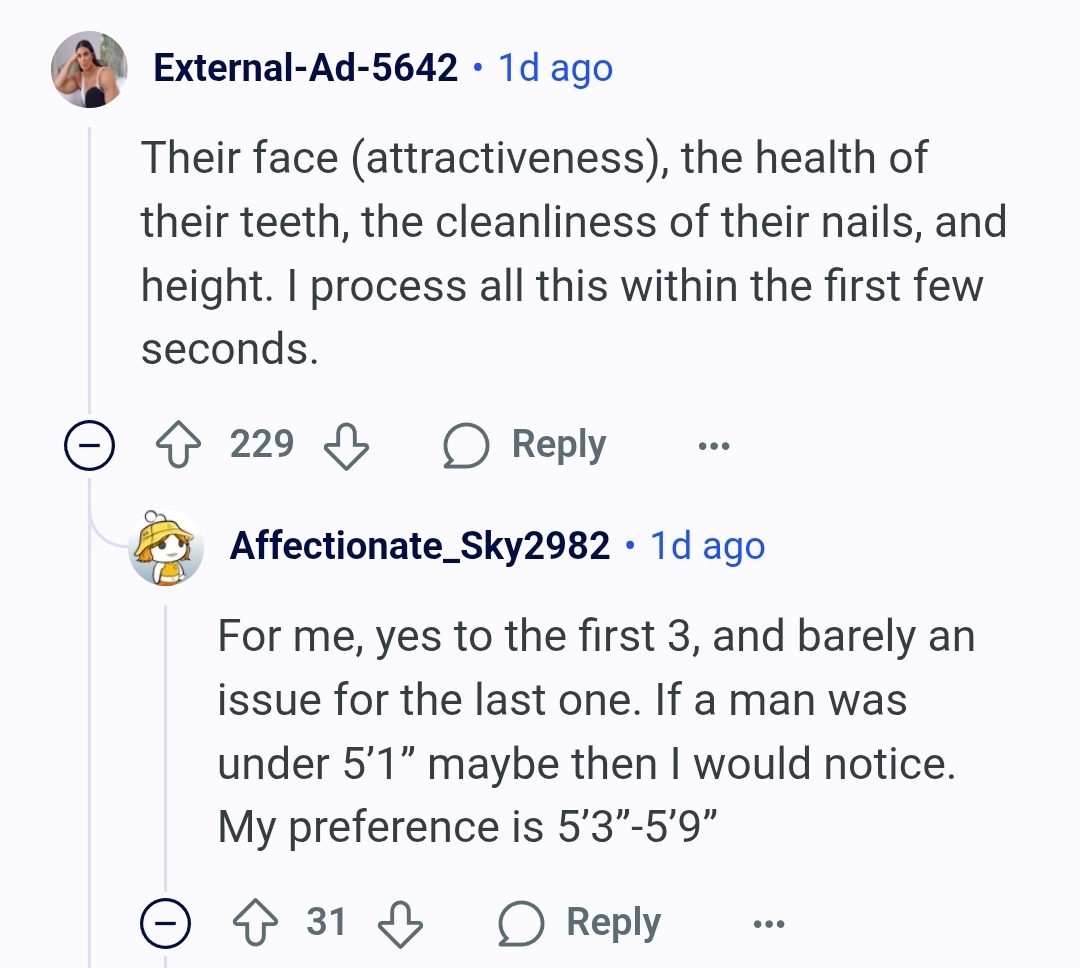Screen dimensions: 1080x968
Task: Open External-Ad-5642's user profile
Action: click(305, 68)
